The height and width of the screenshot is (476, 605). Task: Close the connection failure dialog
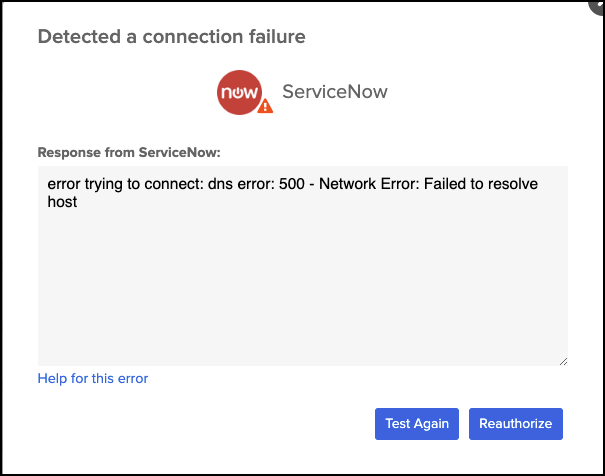tap(597, 4)
